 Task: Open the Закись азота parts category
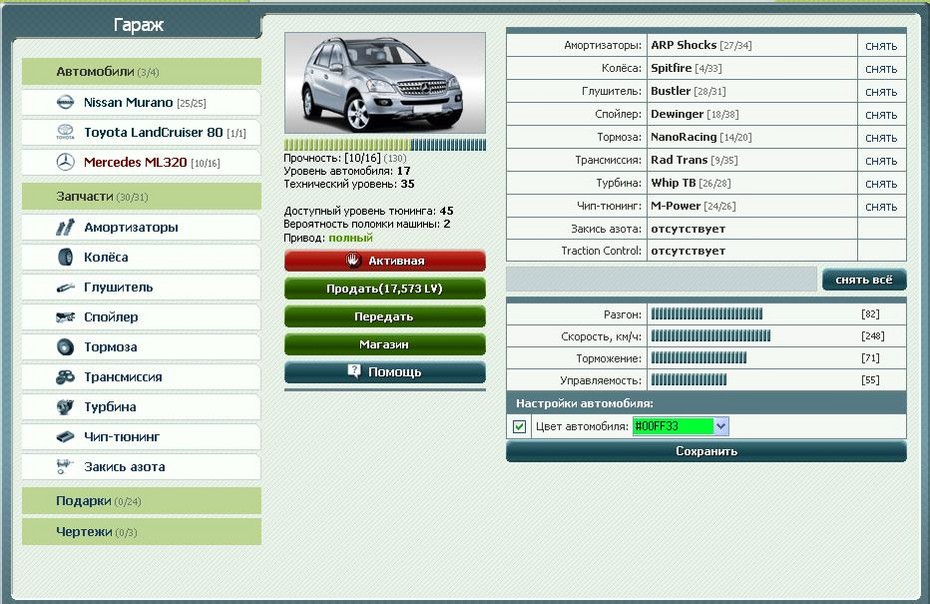point(141,466)
